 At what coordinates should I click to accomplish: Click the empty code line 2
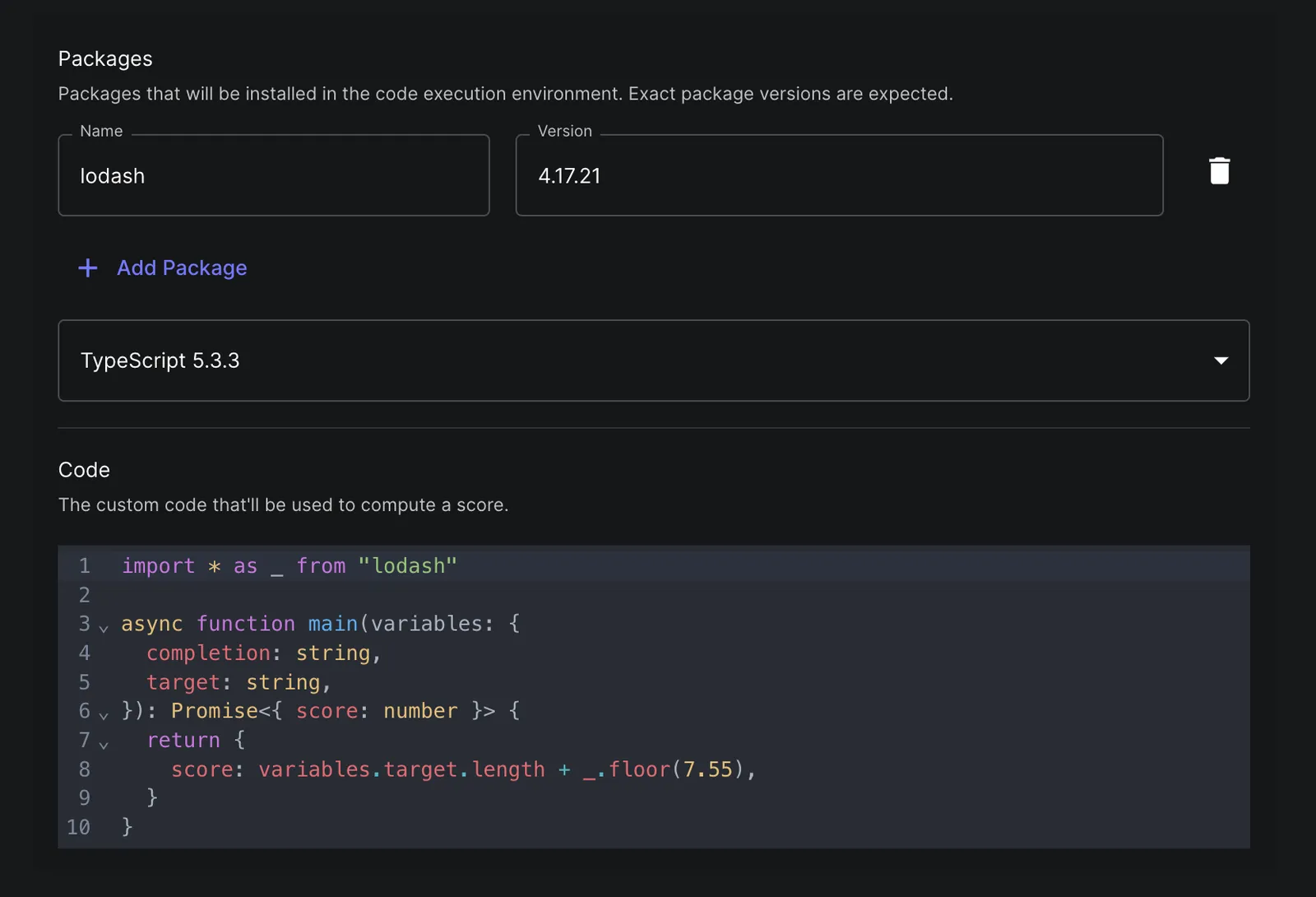coord(654,595)
